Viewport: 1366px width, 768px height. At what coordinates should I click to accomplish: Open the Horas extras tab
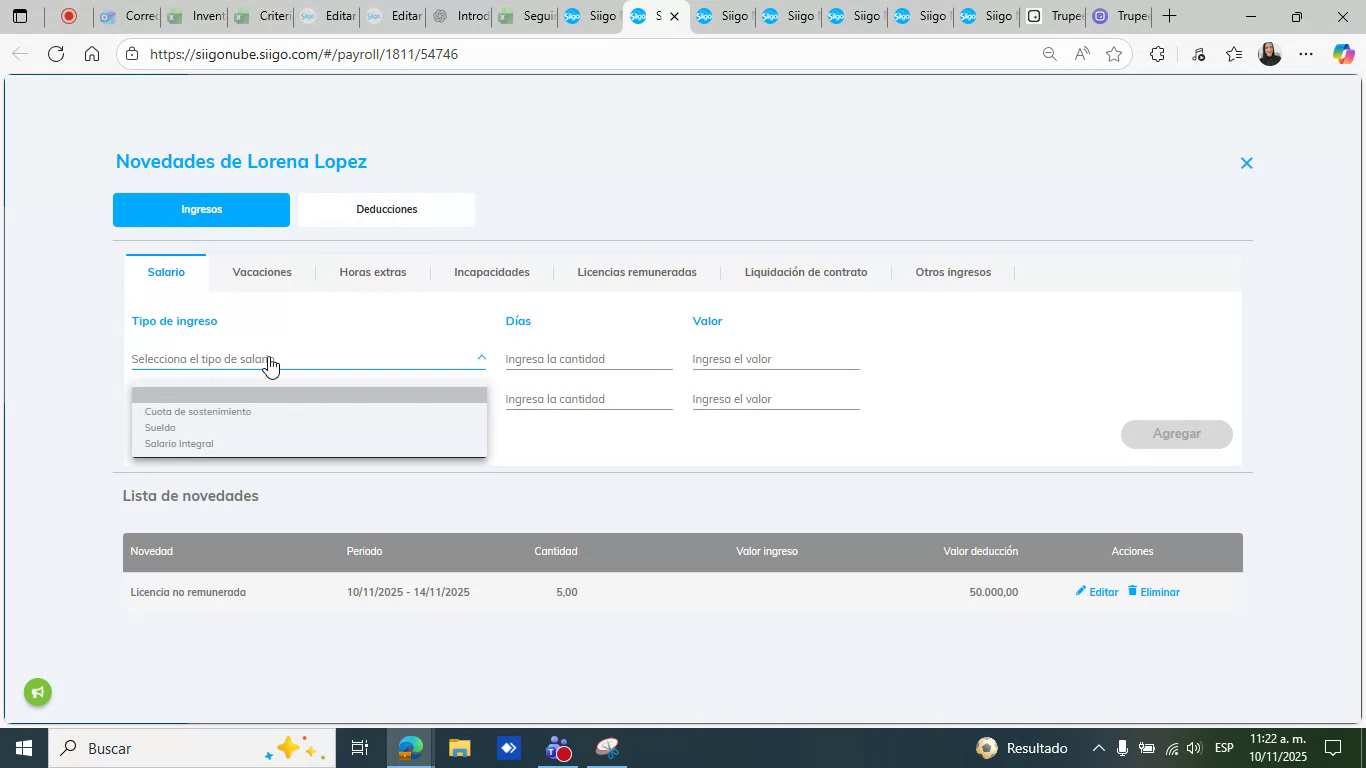point(372,272)
